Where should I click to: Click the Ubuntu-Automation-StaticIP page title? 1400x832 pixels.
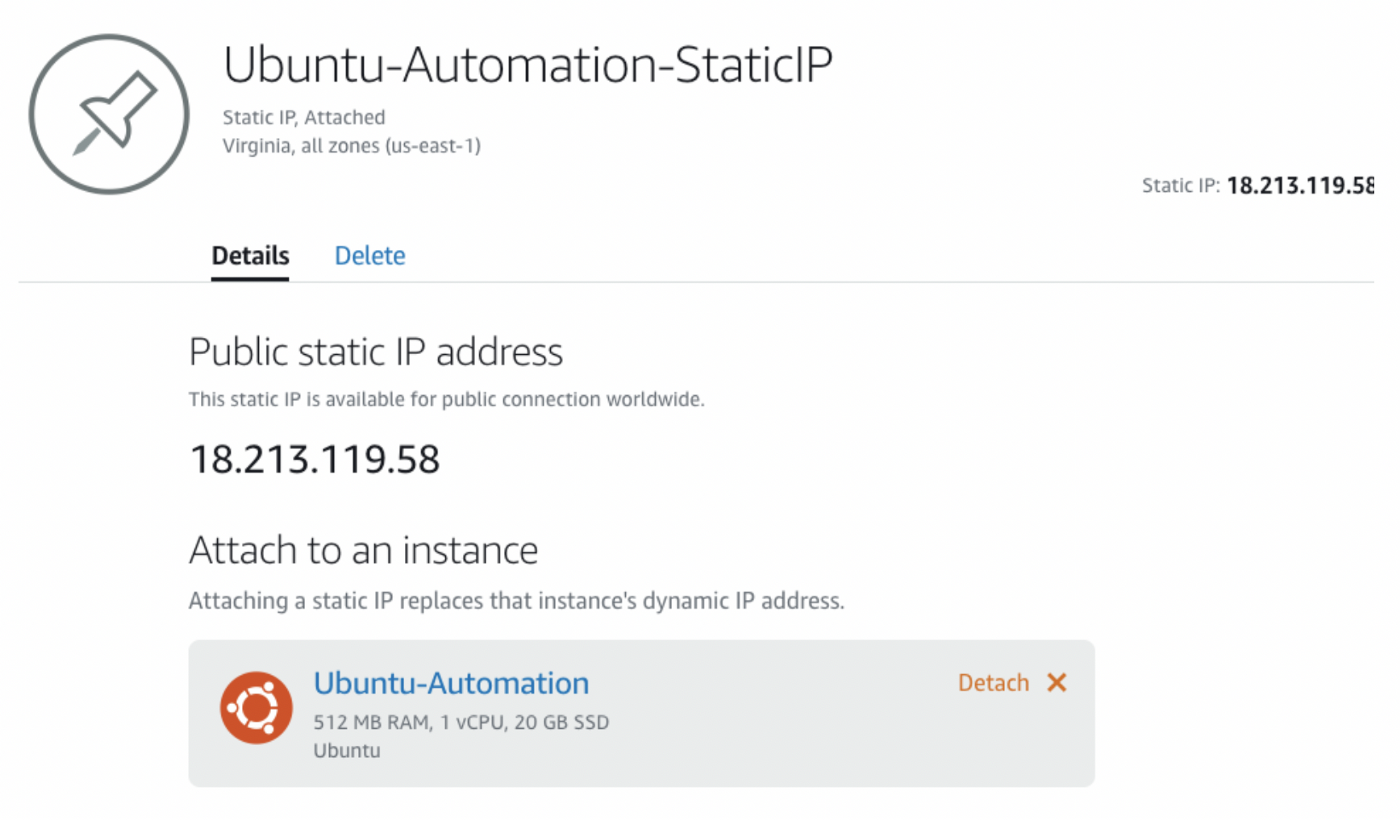pos(528,66)
